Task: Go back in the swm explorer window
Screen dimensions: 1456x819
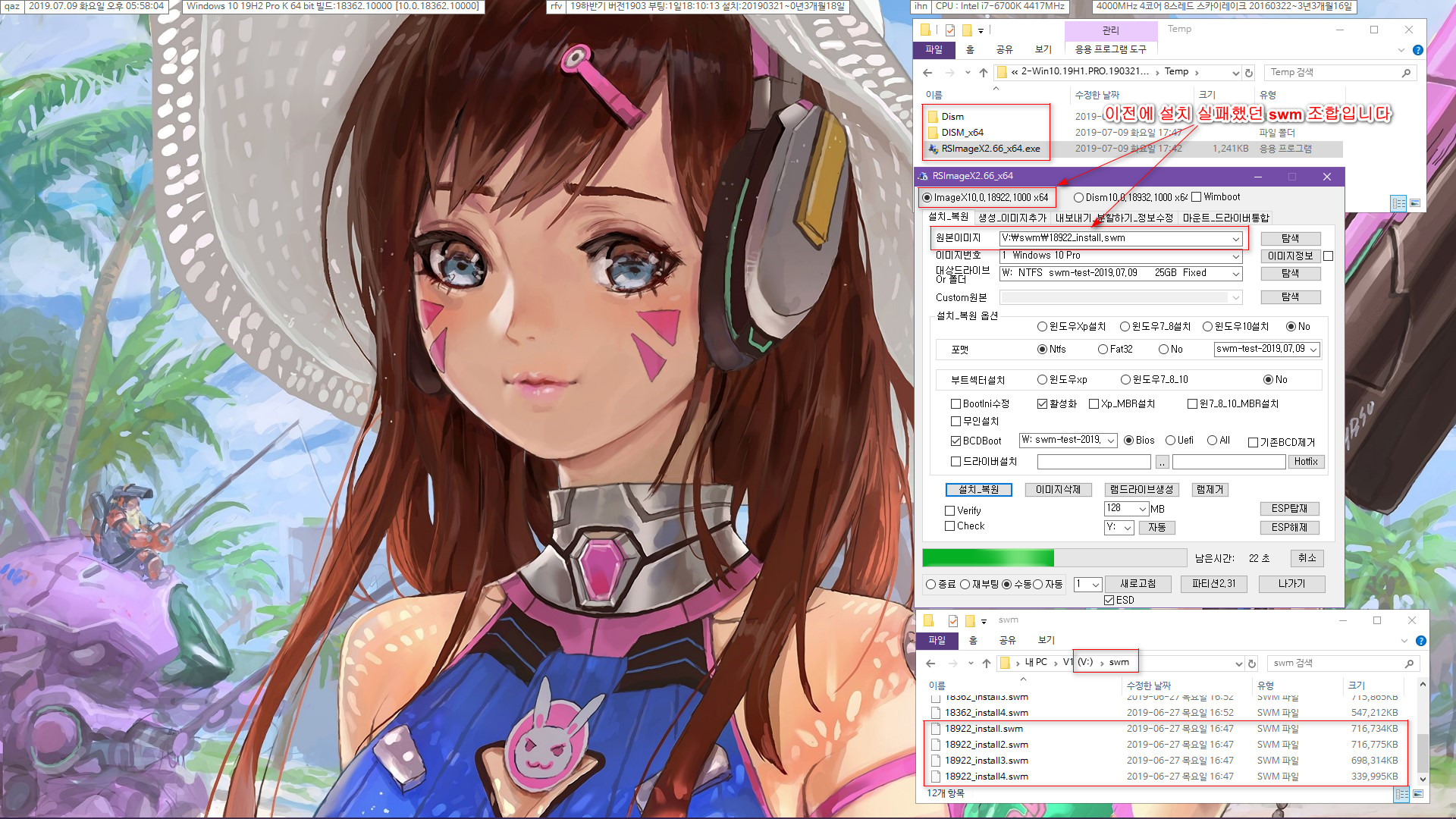Action: coord(930,664)
